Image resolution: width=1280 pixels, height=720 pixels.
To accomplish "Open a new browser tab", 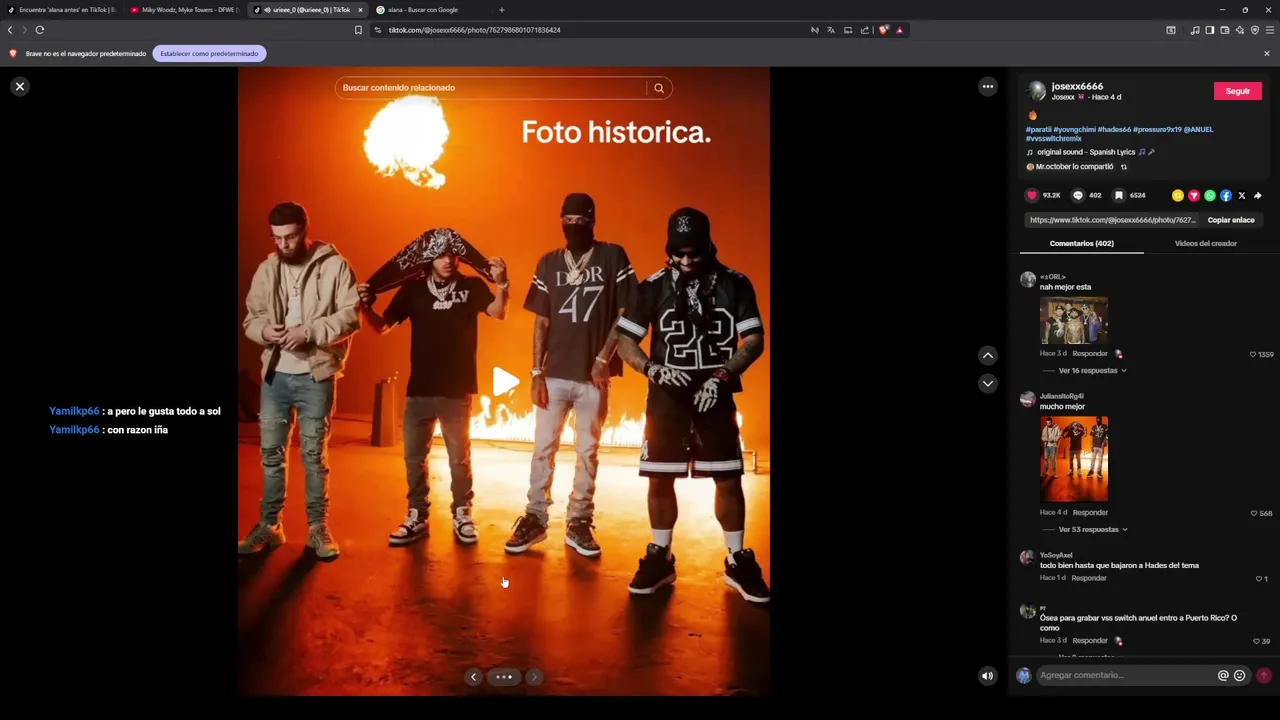I will coord(502,10).
